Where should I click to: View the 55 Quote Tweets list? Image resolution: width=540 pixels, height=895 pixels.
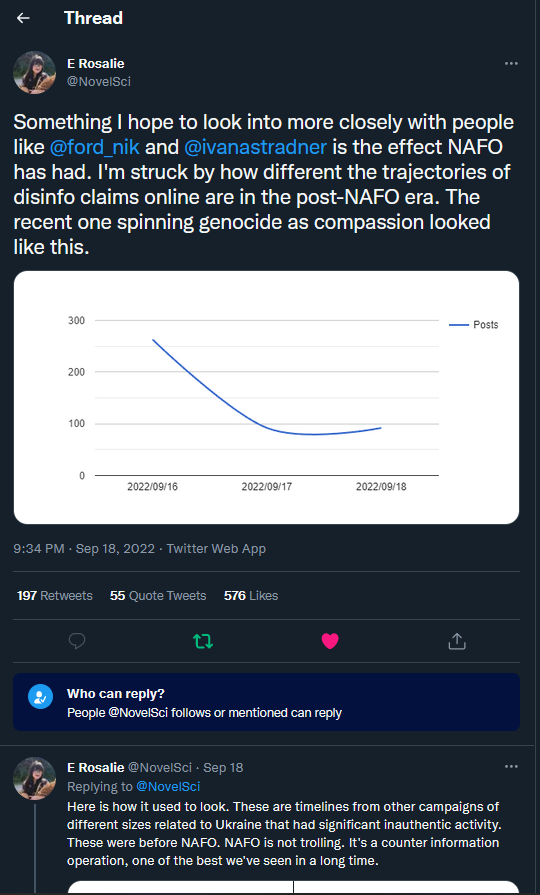coord(158,595)
